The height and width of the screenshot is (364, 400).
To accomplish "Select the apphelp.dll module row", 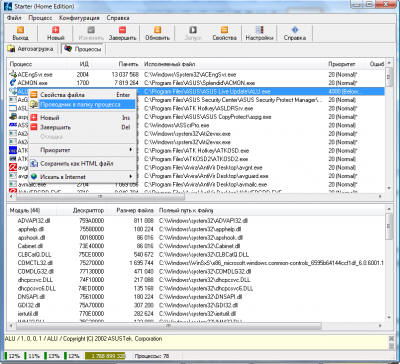I will click(197, 229).
